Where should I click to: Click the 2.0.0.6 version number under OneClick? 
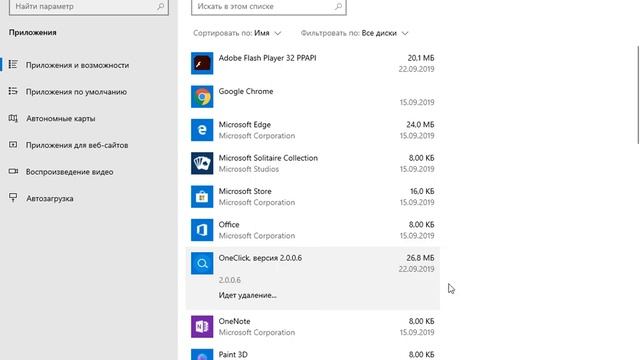click(x=229, y=280)
